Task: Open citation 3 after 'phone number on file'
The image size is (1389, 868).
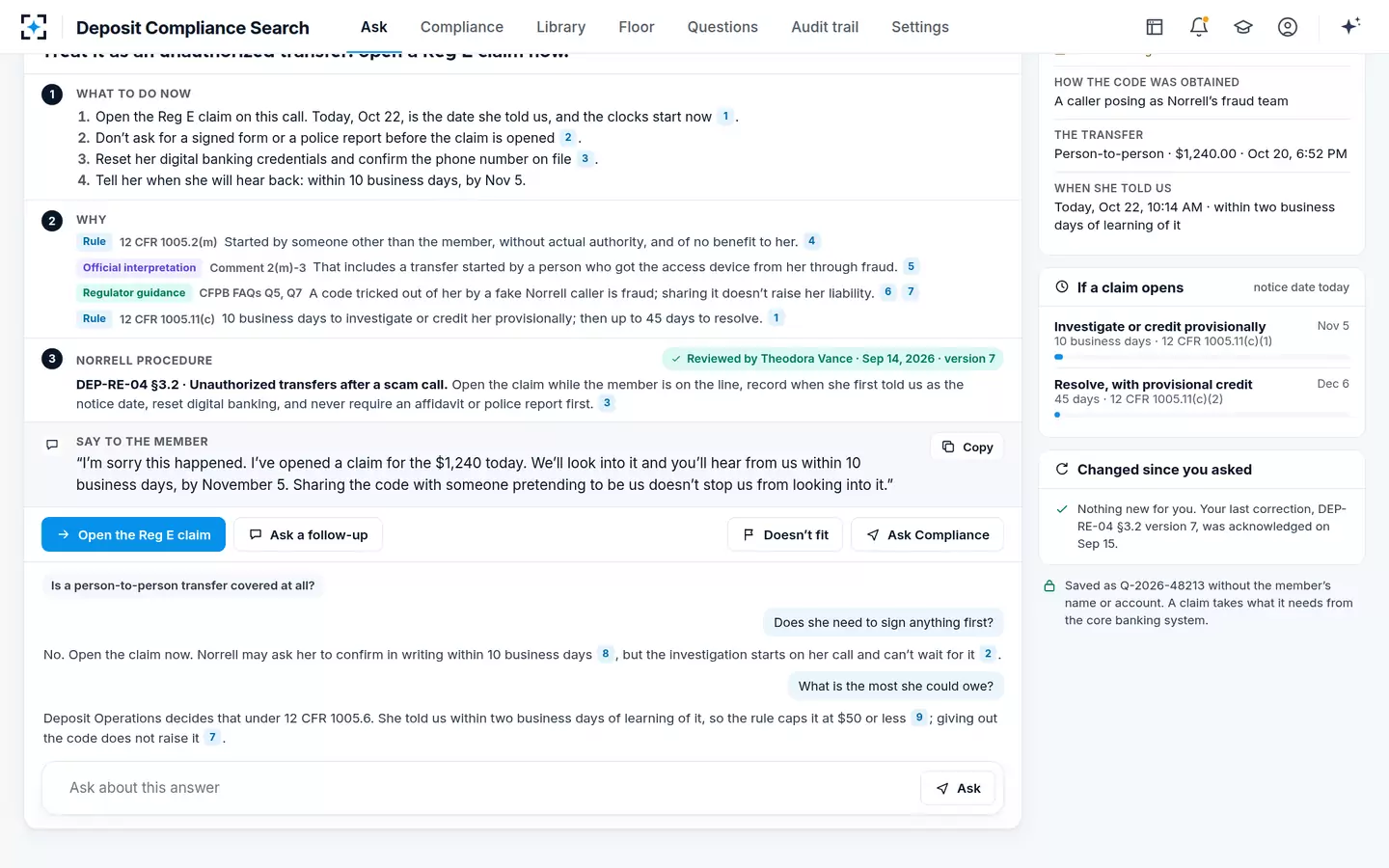Action: [585, 159]
